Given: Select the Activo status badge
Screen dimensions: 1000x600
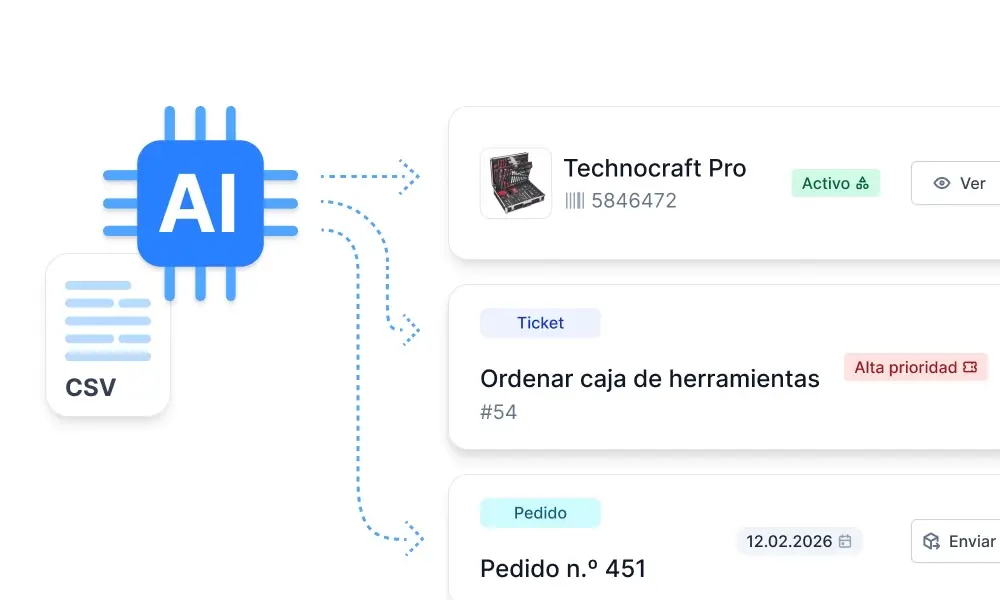Looking at the screenshot, I should point(835,183).
